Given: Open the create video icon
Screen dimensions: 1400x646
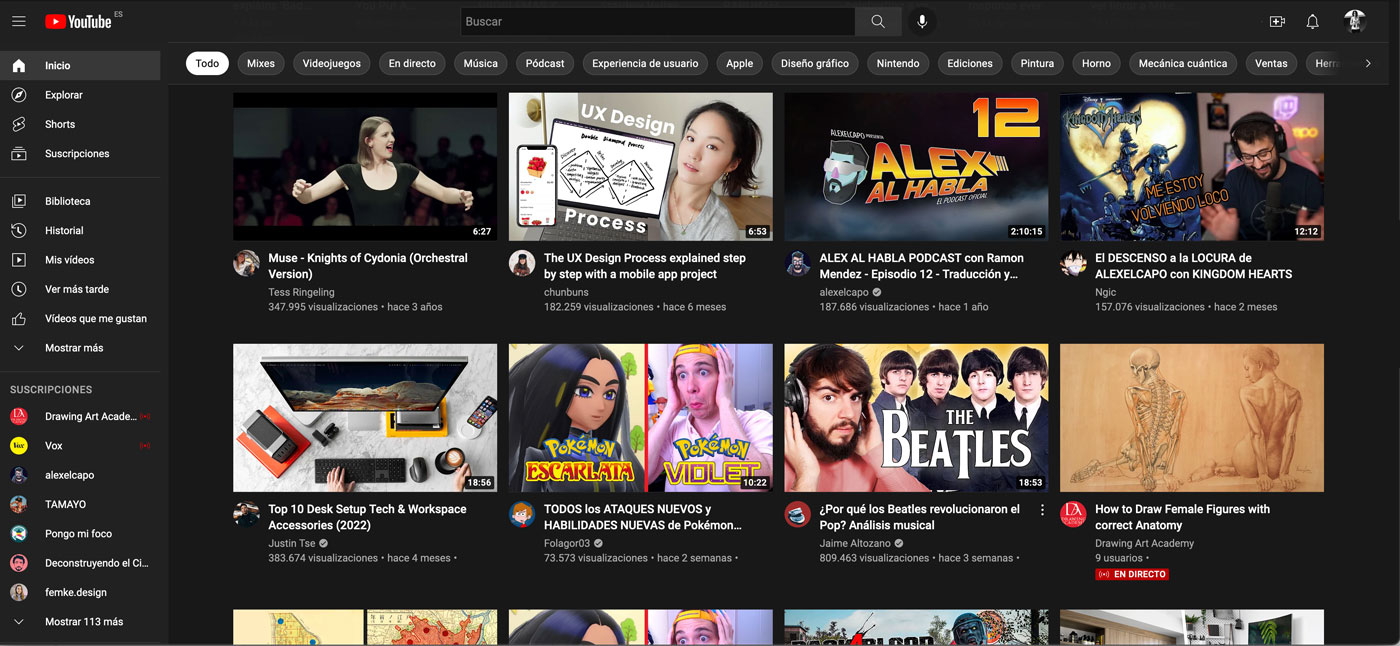Looking at the screenshot, I should [1277, 21].
